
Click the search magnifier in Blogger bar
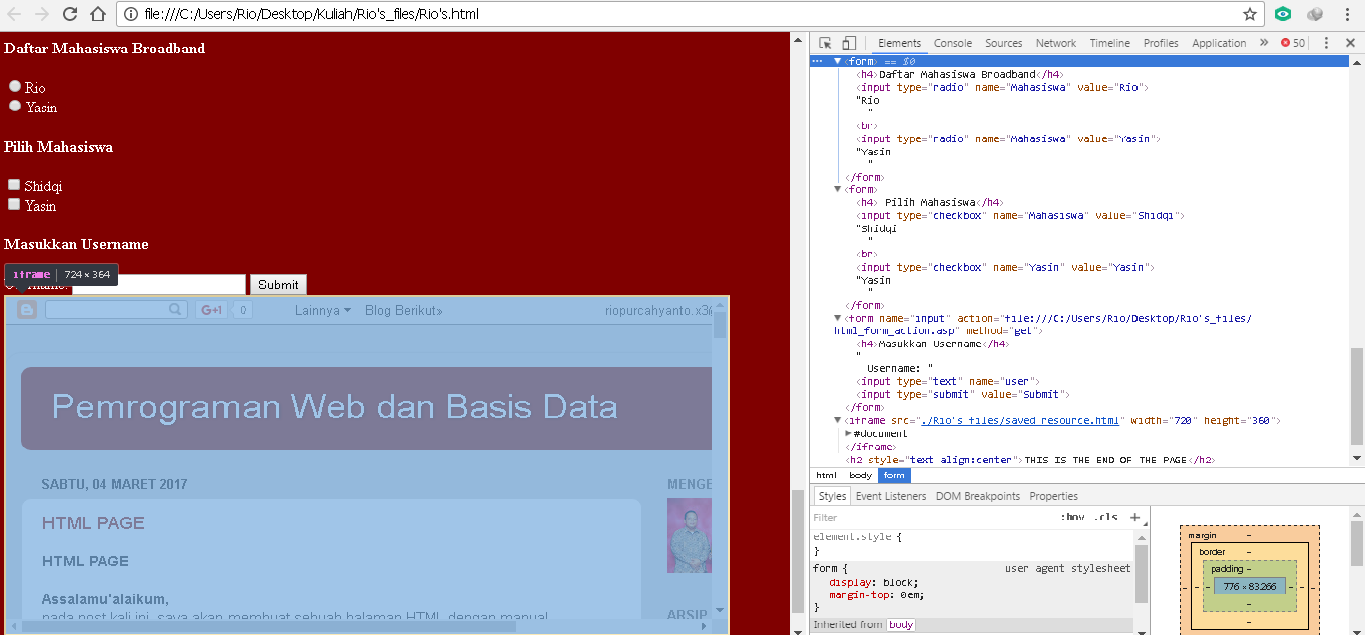click(175, 310)
